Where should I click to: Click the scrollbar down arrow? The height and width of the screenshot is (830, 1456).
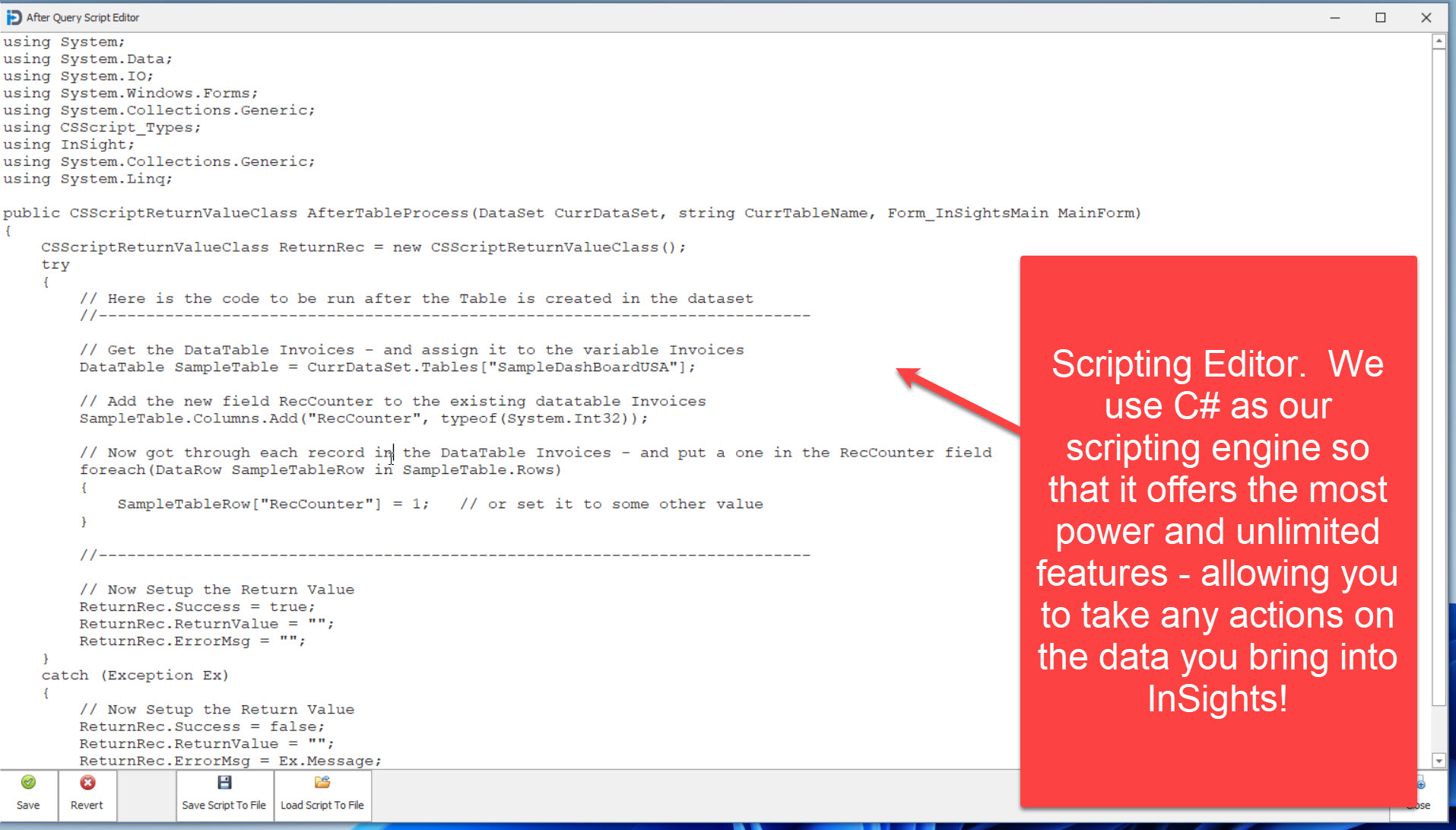click(1439, 760)
